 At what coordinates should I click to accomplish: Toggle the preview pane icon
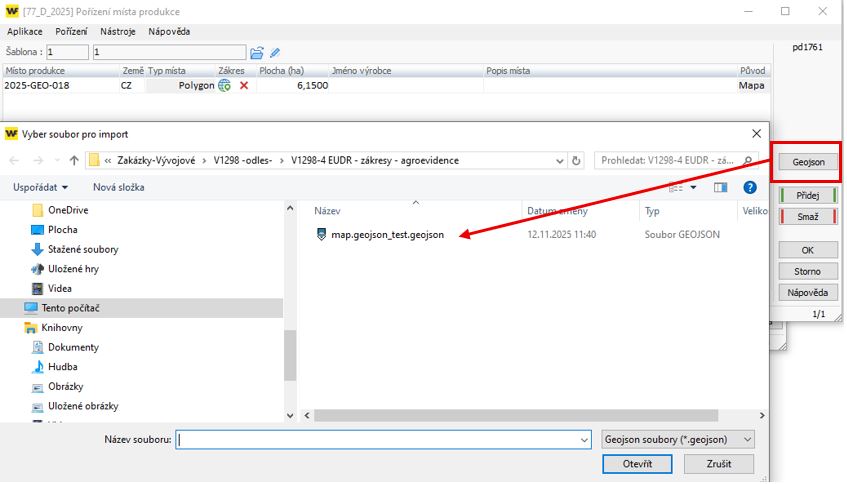point(720,187)
